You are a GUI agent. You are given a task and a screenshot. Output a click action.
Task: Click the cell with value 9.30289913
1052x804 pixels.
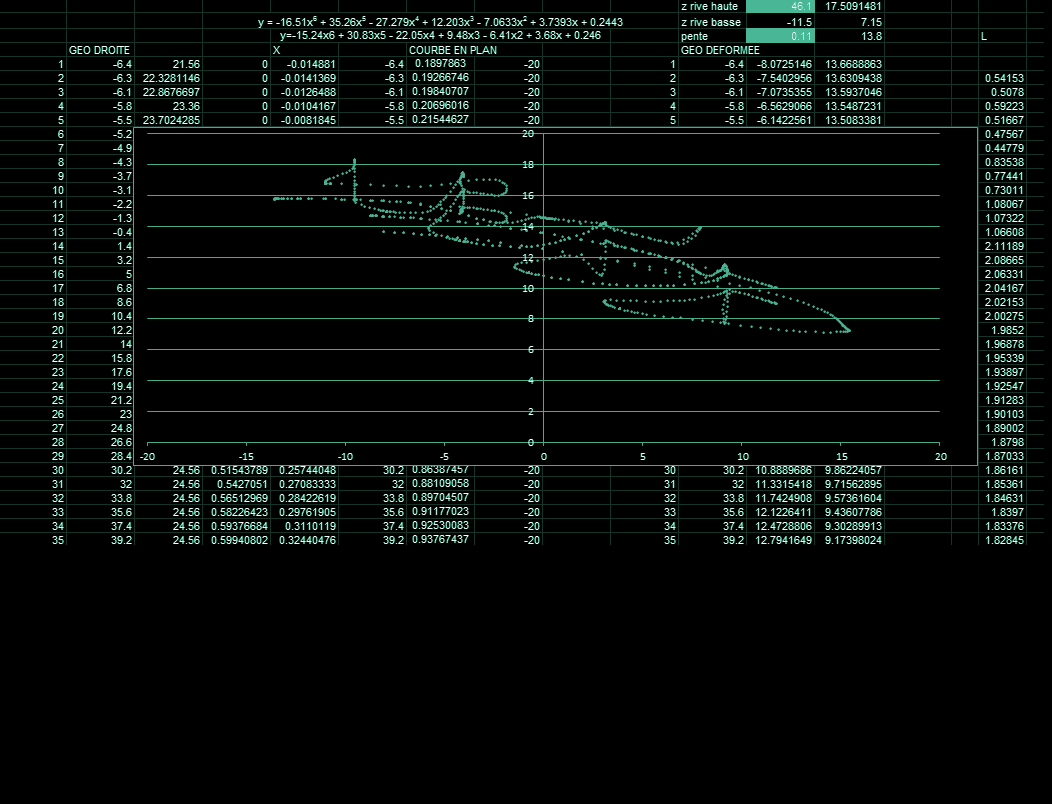(x=849, y=526)
